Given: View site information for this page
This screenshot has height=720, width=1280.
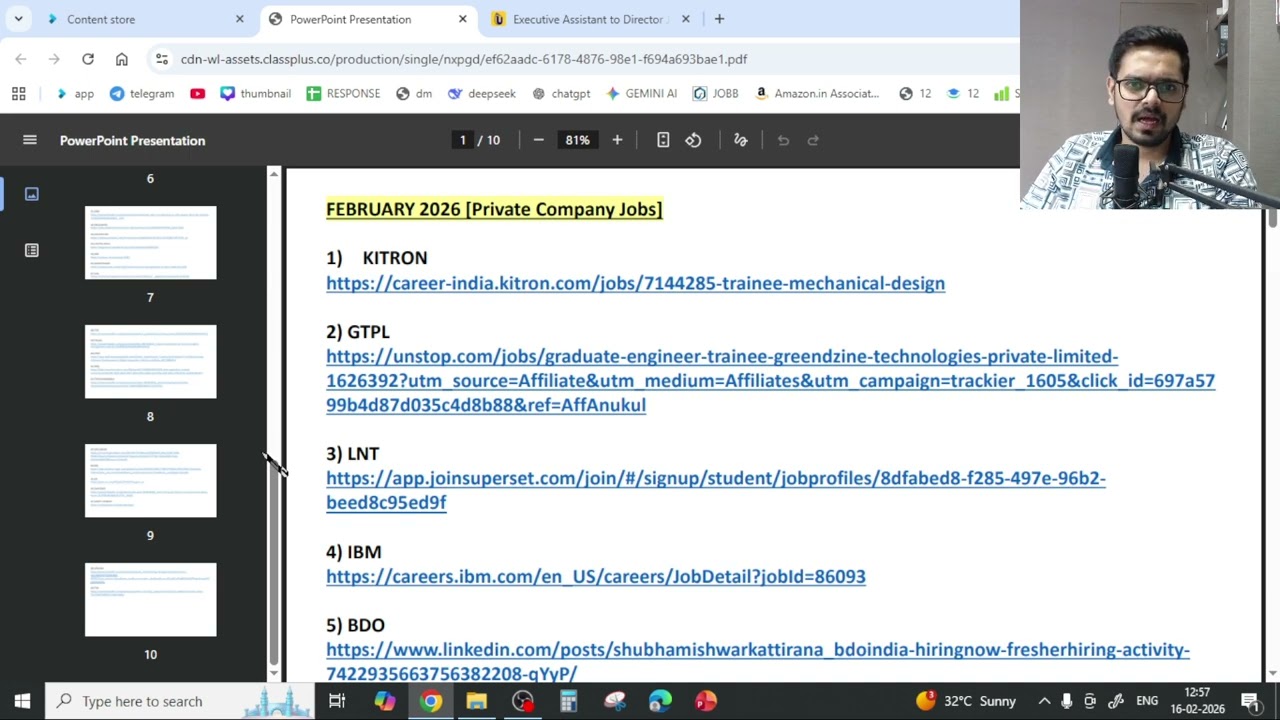Looking at the screenshot, I should click(162, 59).
